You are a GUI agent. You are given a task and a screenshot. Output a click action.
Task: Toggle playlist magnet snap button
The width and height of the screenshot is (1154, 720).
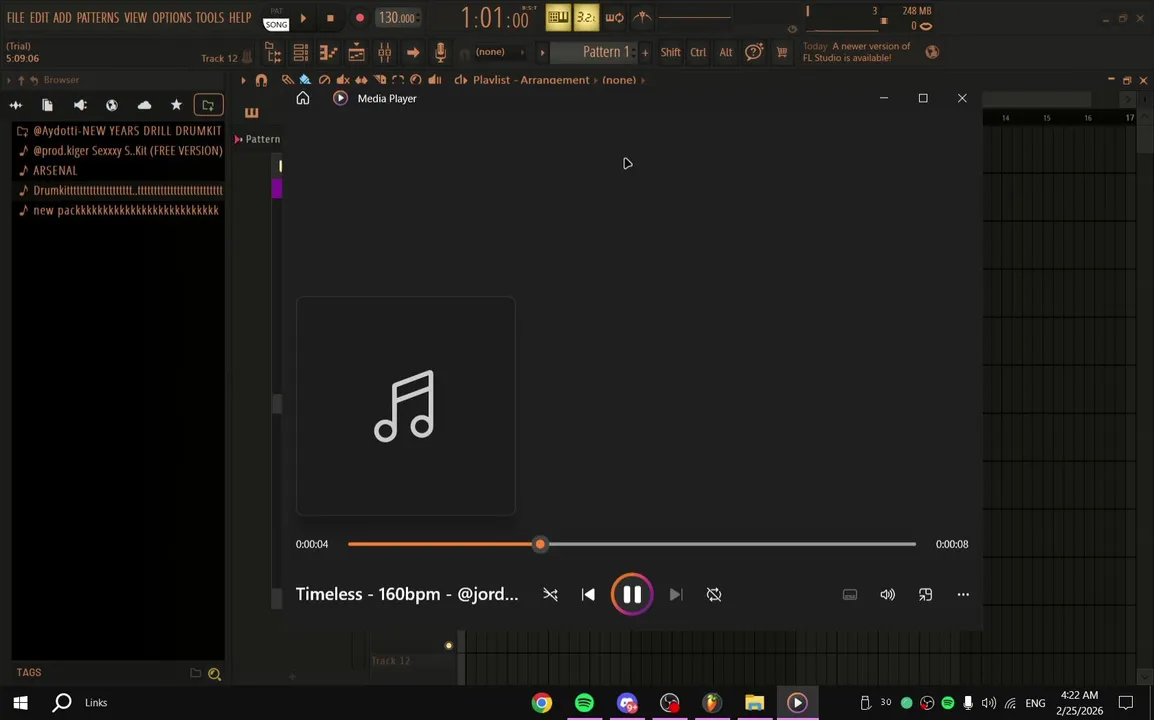pos(261,80)
